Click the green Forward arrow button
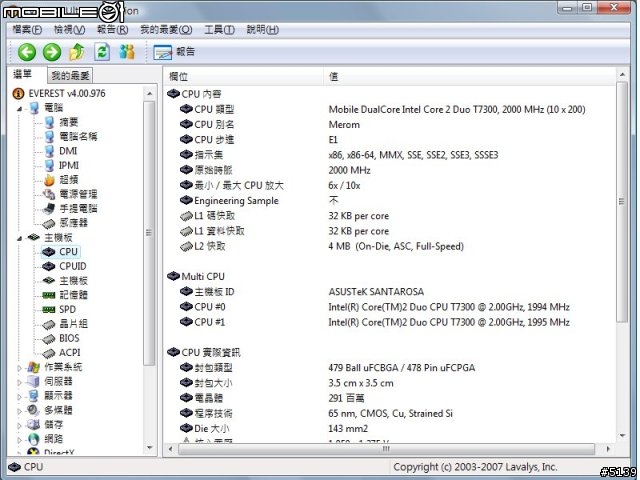Screen dimensions: 640x480 (x=52, y=52)
